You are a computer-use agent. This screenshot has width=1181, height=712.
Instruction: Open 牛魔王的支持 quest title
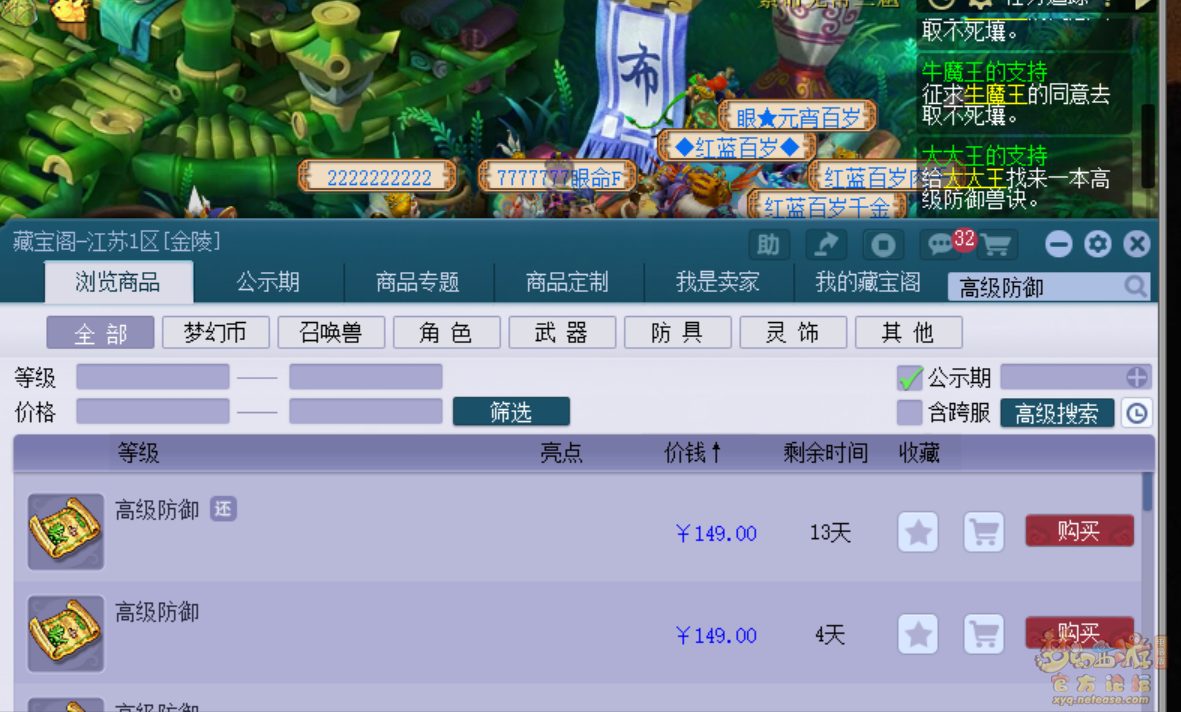pos(985,72)
